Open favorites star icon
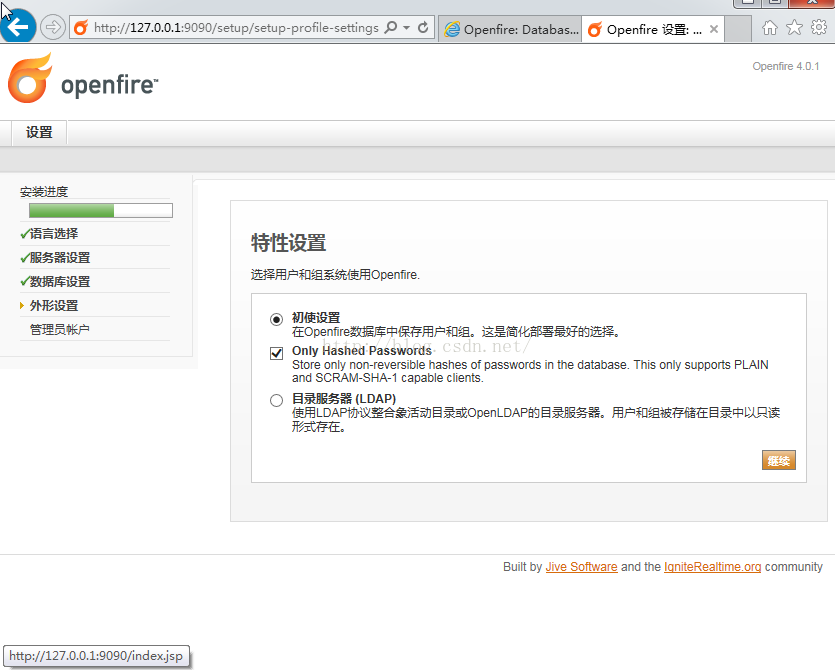The height and width of the screenshot is (670, 835). (794, 27)
